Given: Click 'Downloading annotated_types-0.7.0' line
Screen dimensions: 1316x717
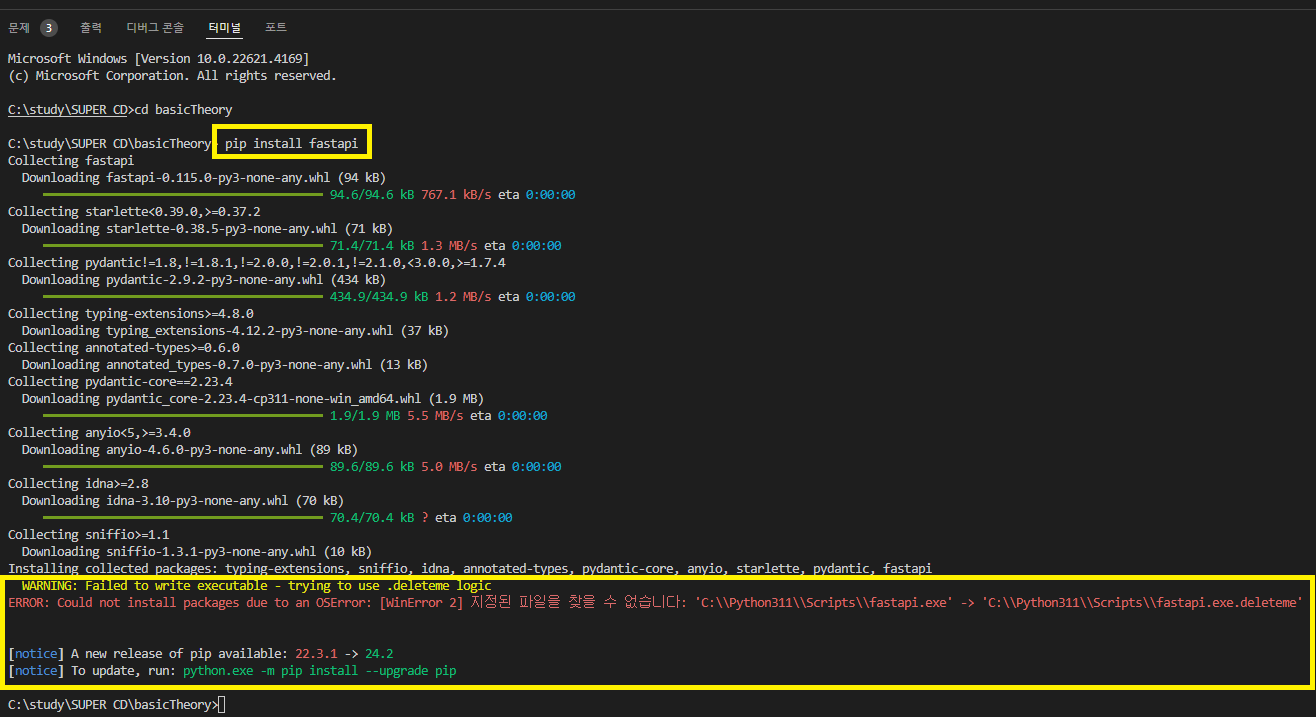Looking at the screenshot, I should pos(225,364).
